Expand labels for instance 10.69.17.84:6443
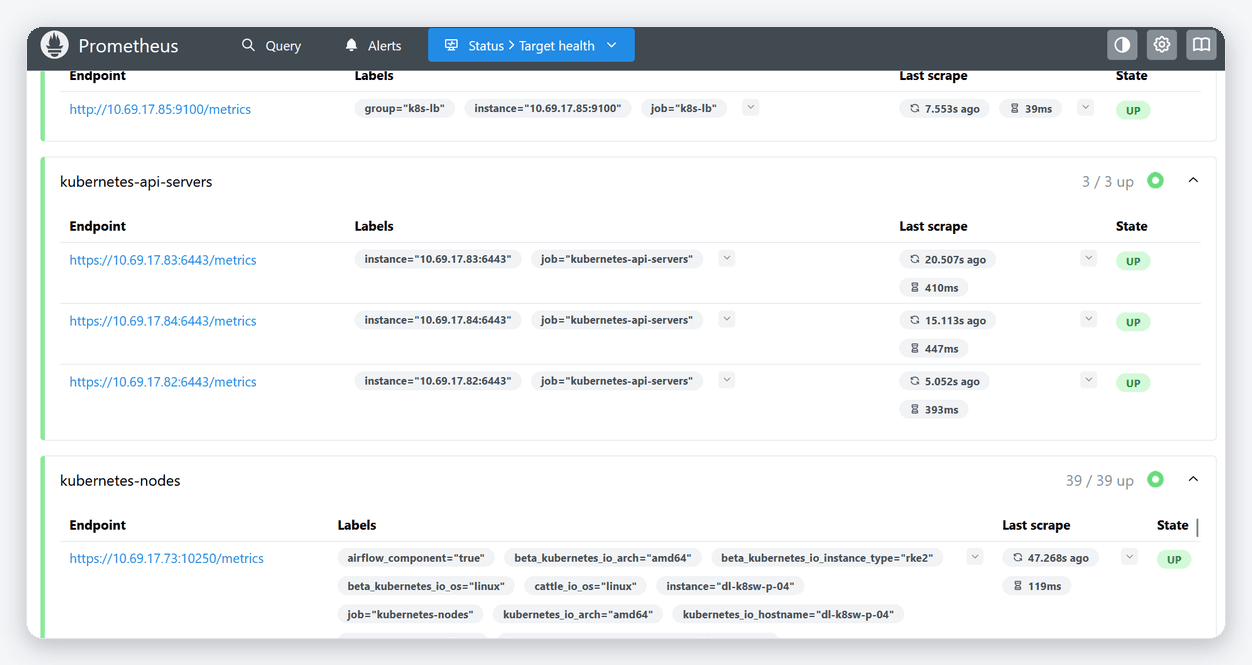Screen dimensions: 1252x665 [727, 319]
